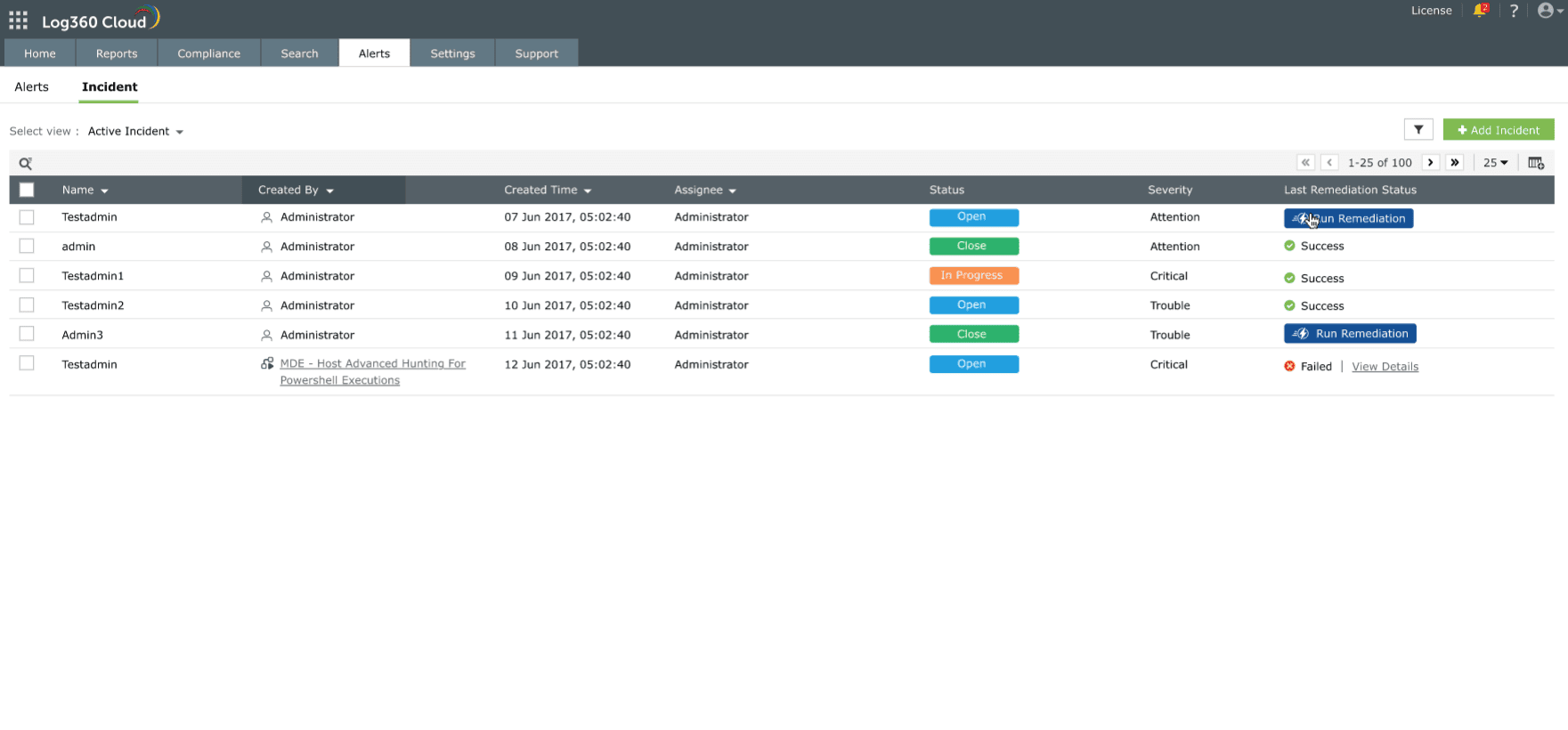
Task: Click the Testadmin1 incident name
Action: point(93,276)
